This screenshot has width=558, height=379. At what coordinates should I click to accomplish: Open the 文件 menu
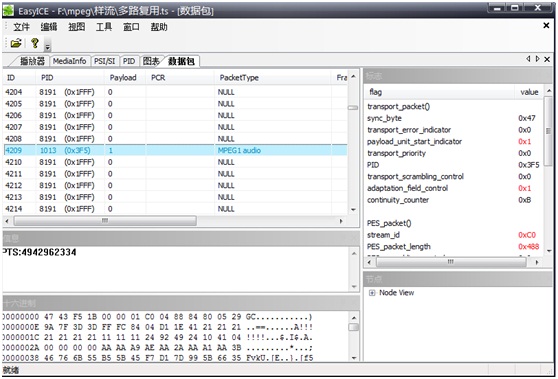tap(21, 27)
